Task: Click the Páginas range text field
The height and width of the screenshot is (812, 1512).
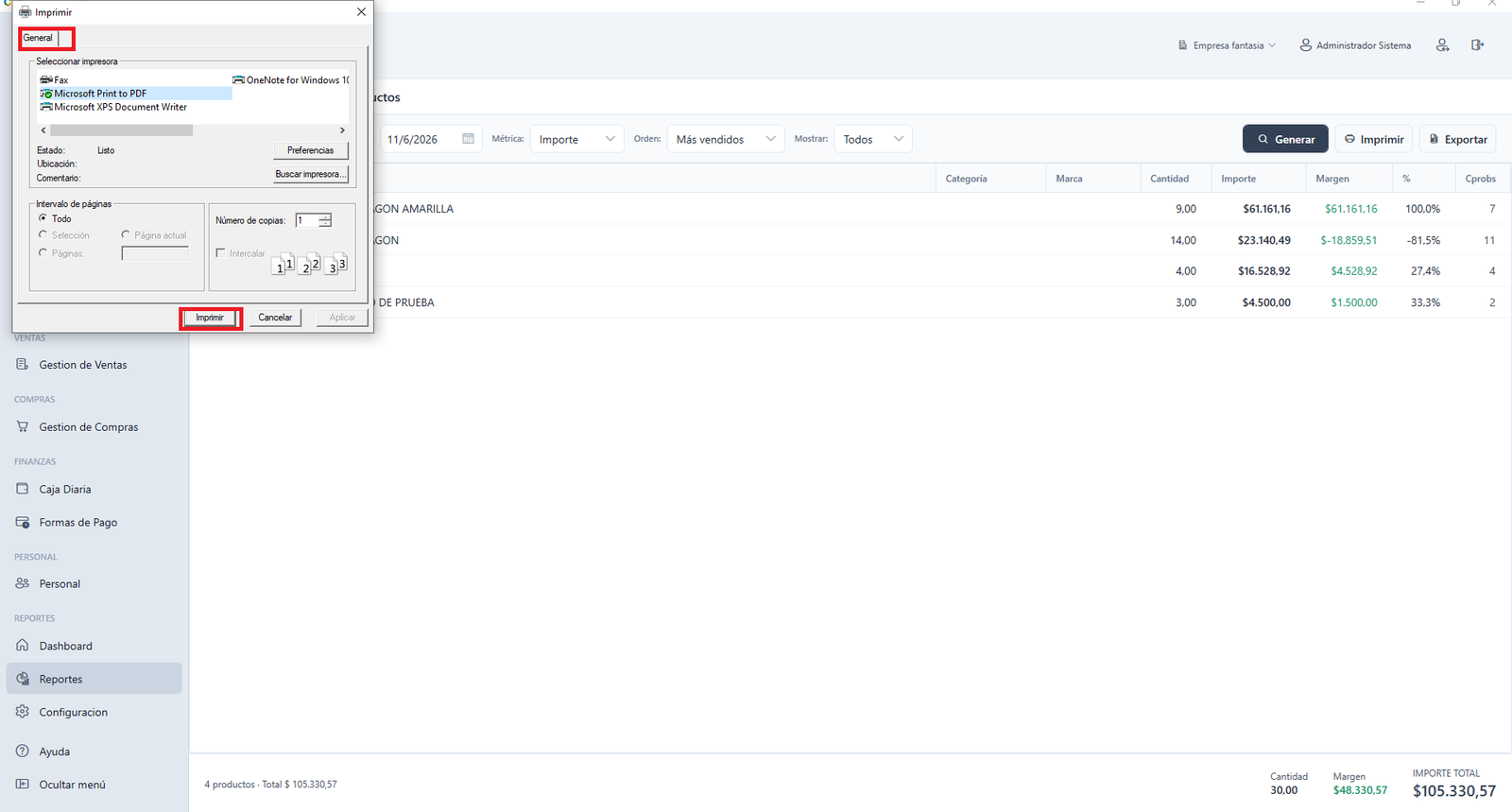Action: pos(155,253)
